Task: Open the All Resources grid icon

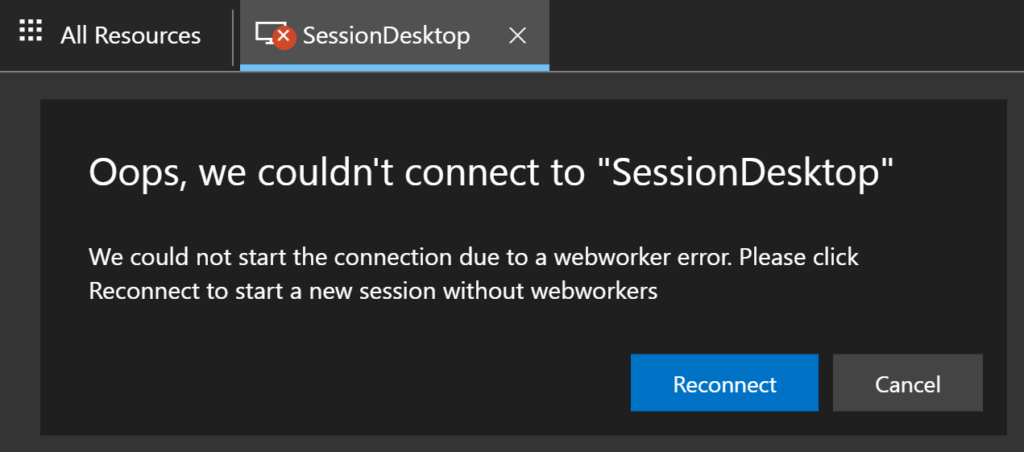Action: tap(31, 30)
